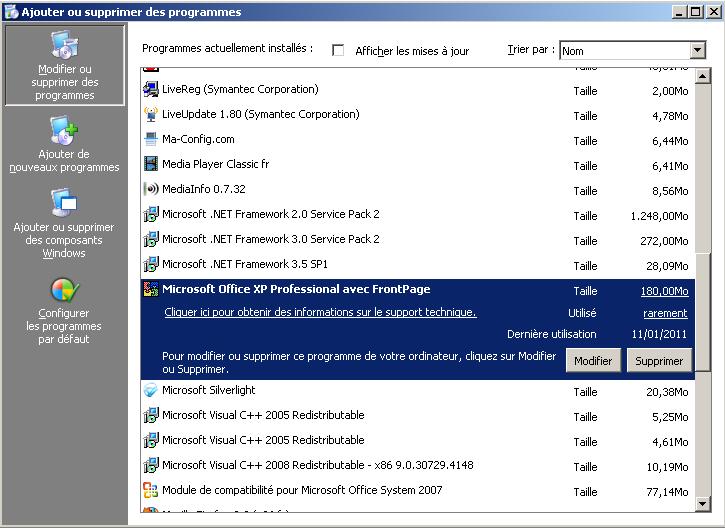Click the vertical scrollbar thumb

tap(703, 312)
